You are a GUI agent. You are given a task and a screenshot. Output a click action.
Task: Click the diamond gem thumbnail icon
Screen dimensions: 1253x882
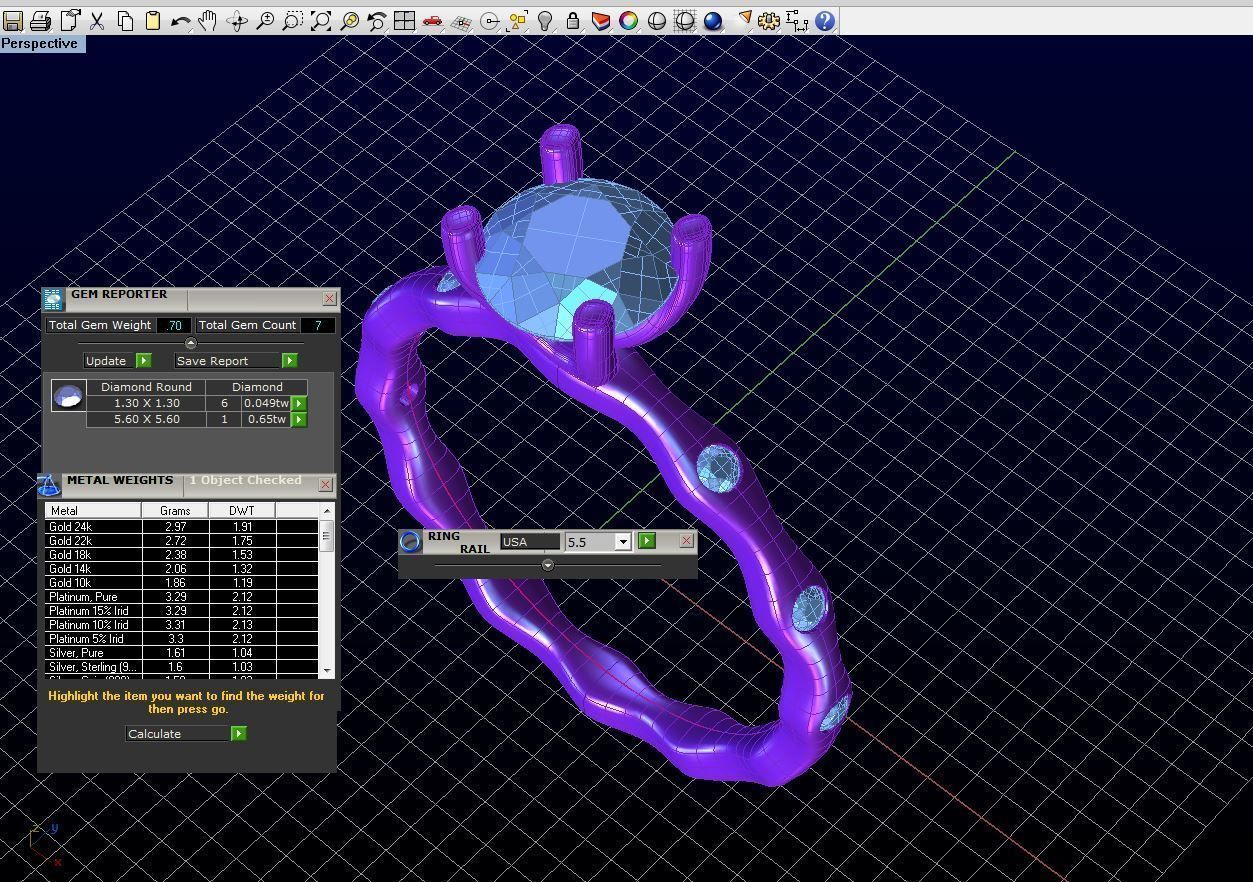68,396
